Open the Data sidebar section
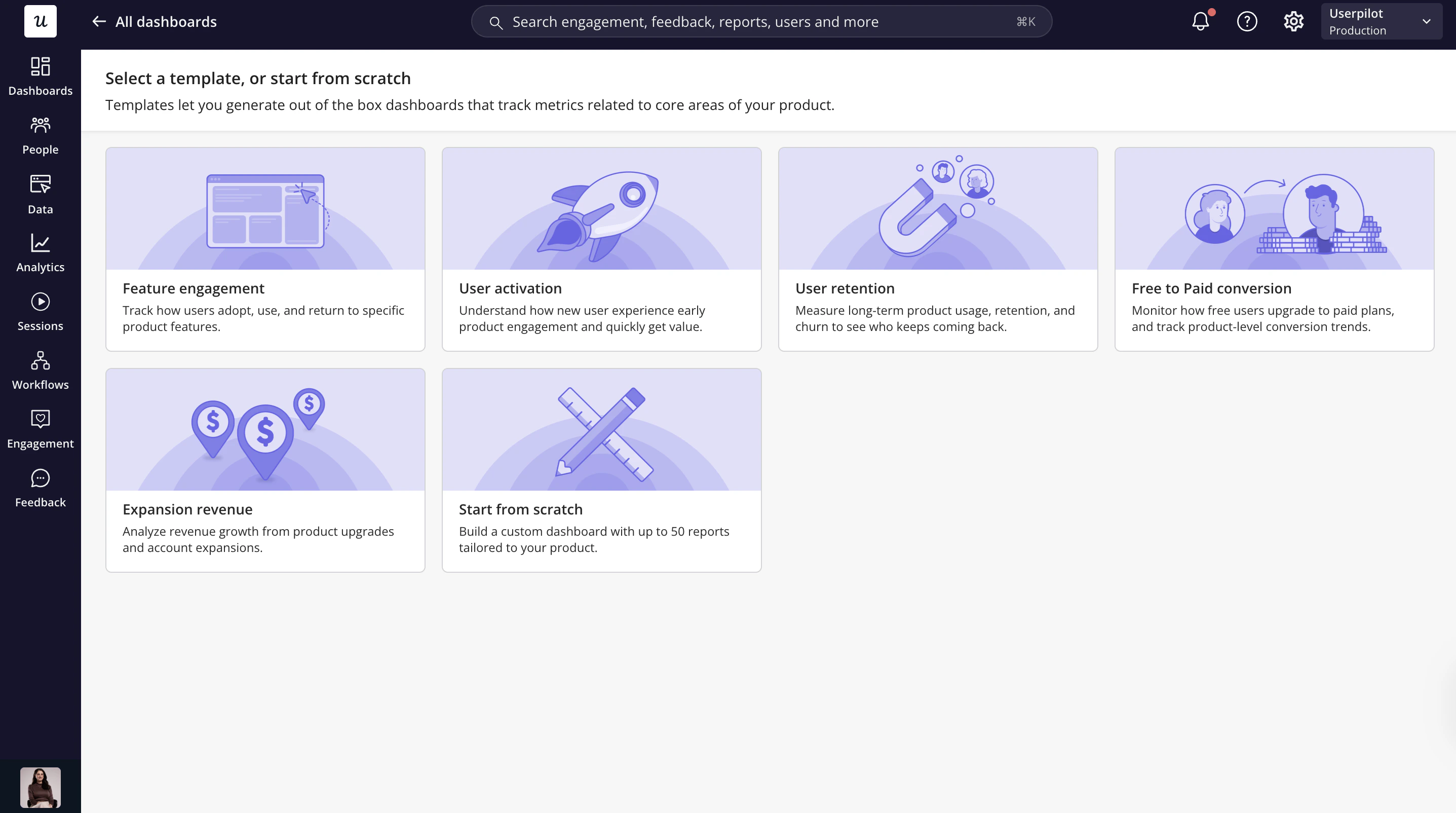Image resolution: width=1456 pixels, height=813 pixels. tap(40, 195)
